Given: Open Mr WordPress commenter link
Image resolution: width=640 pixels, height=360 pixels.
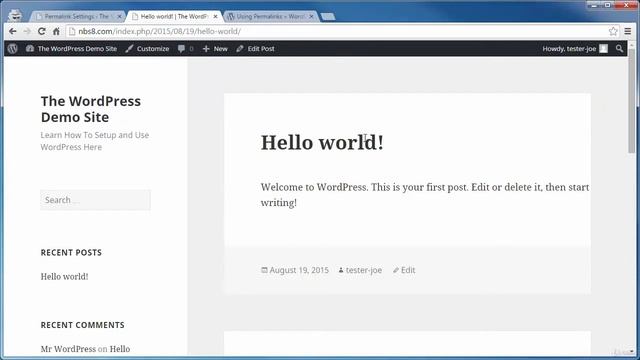Looking at the screenshot, I should click(x=68, y=349).
